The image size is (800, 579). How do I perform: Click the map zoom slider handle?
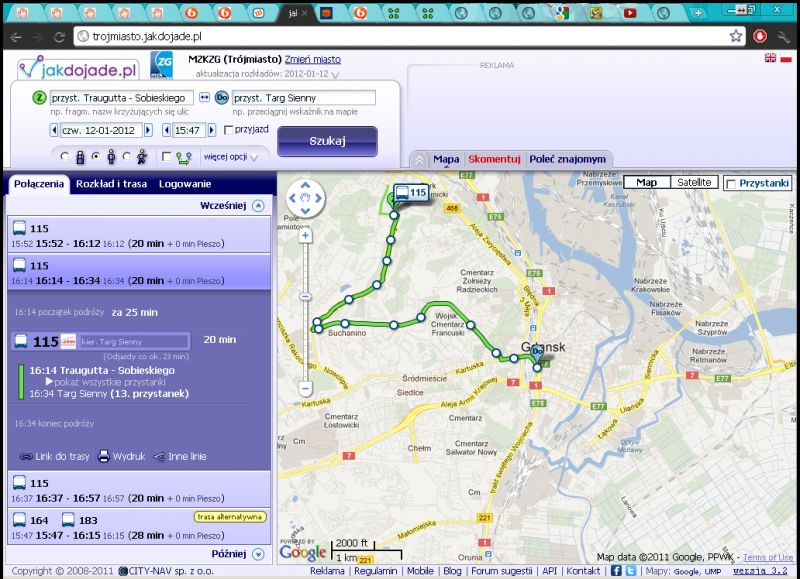(x=305, y=297)
